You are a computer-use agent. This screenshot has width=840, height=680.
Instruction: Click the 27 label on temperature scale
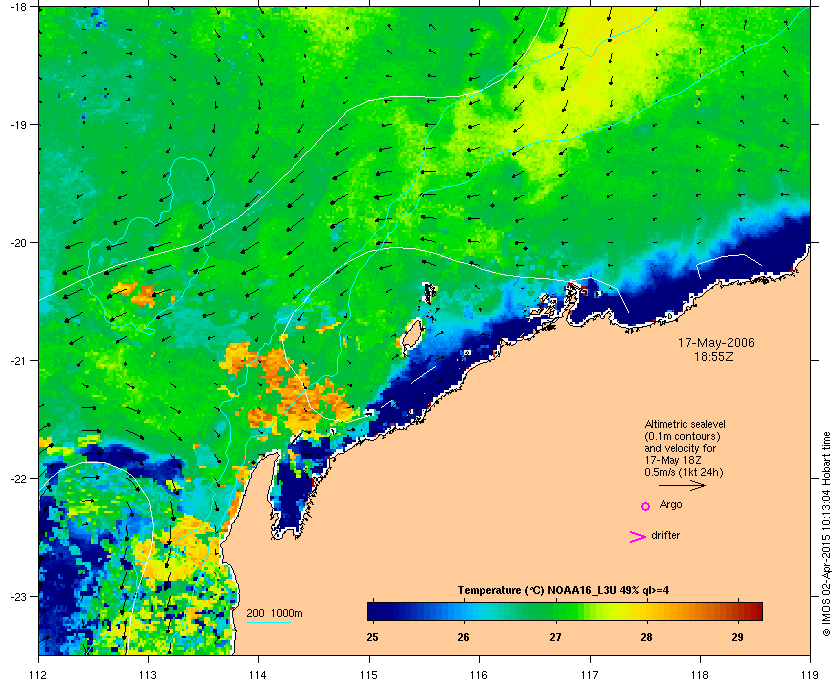click(x=556, y=637)
